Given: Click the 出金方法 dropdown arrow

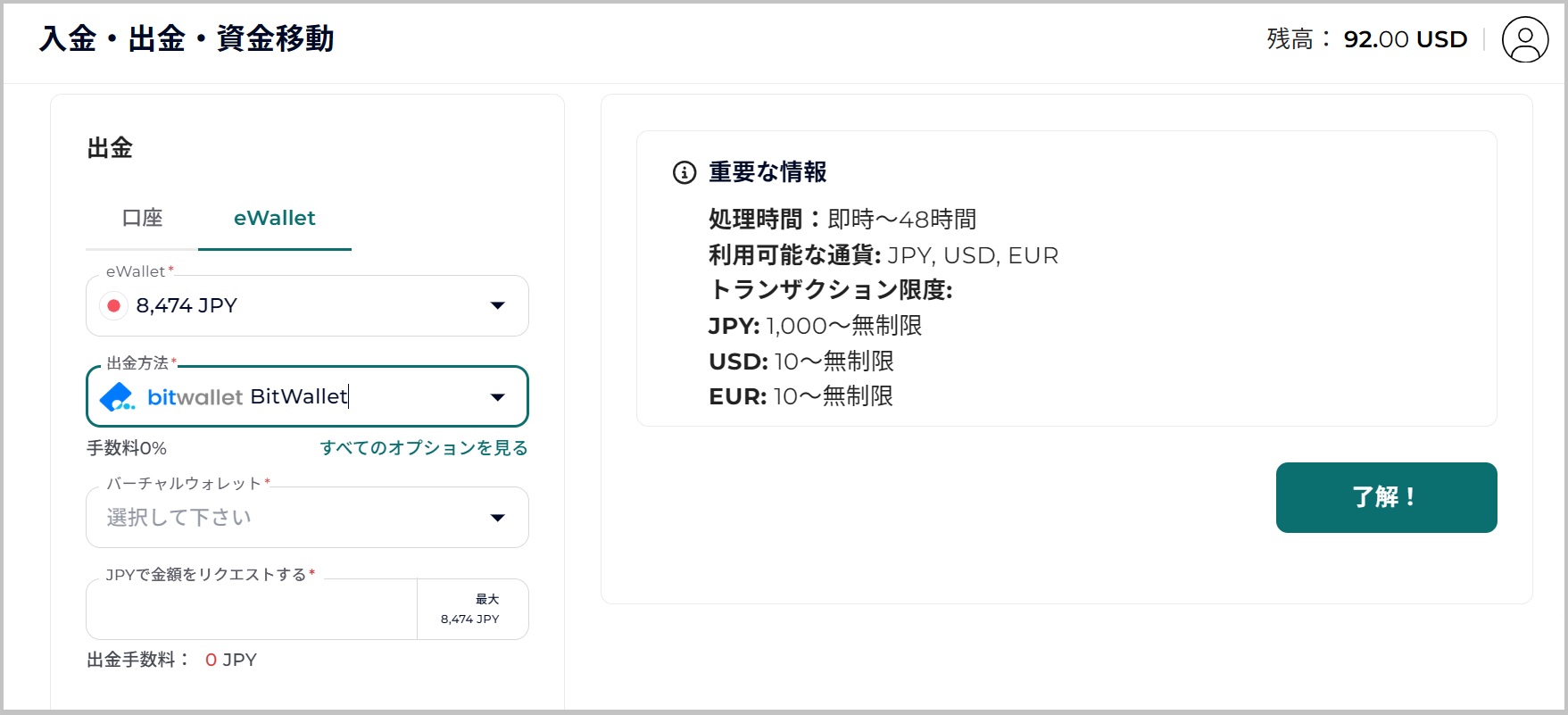Looking at the screenshot, I should coord(498,397).
